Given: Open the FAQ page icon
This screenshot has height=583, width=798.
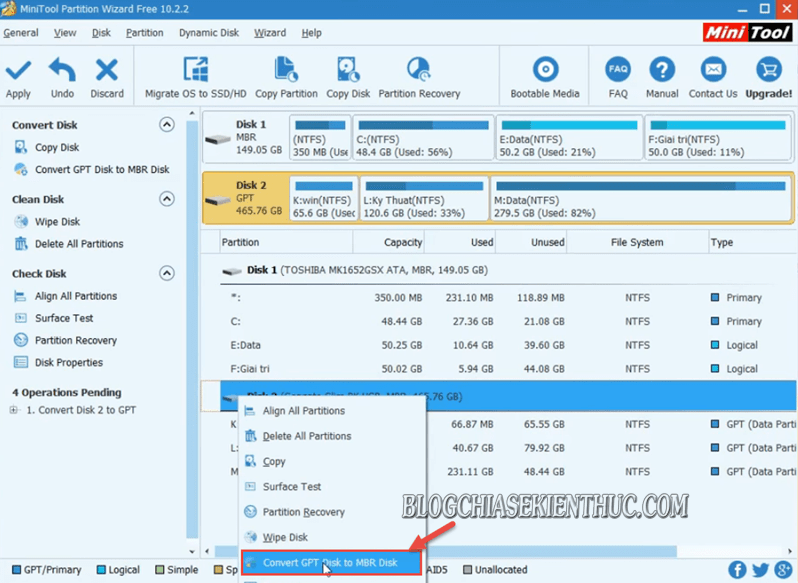Looking at the screenshot, I should coord(618,70).
